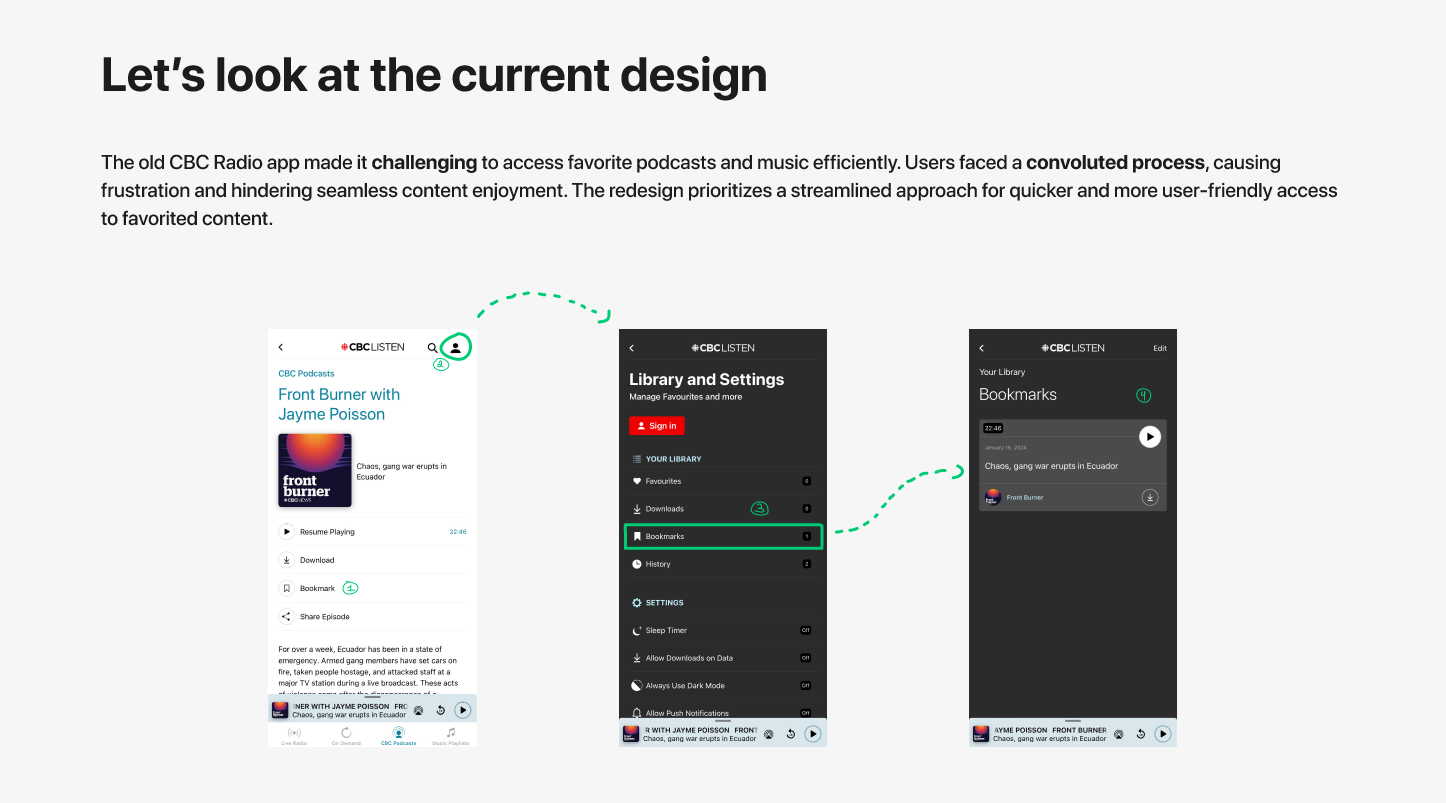1446x803 pixels.
Task: Tap the search magnifier in the podcast screen
Action: pos(432,348)
